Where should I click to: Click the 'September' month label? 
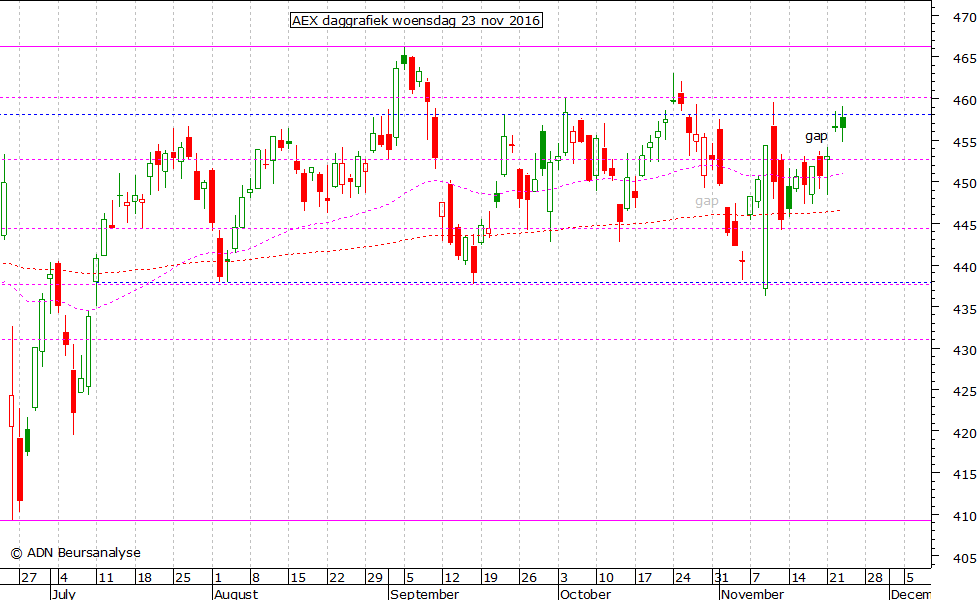tap(425, 594)
